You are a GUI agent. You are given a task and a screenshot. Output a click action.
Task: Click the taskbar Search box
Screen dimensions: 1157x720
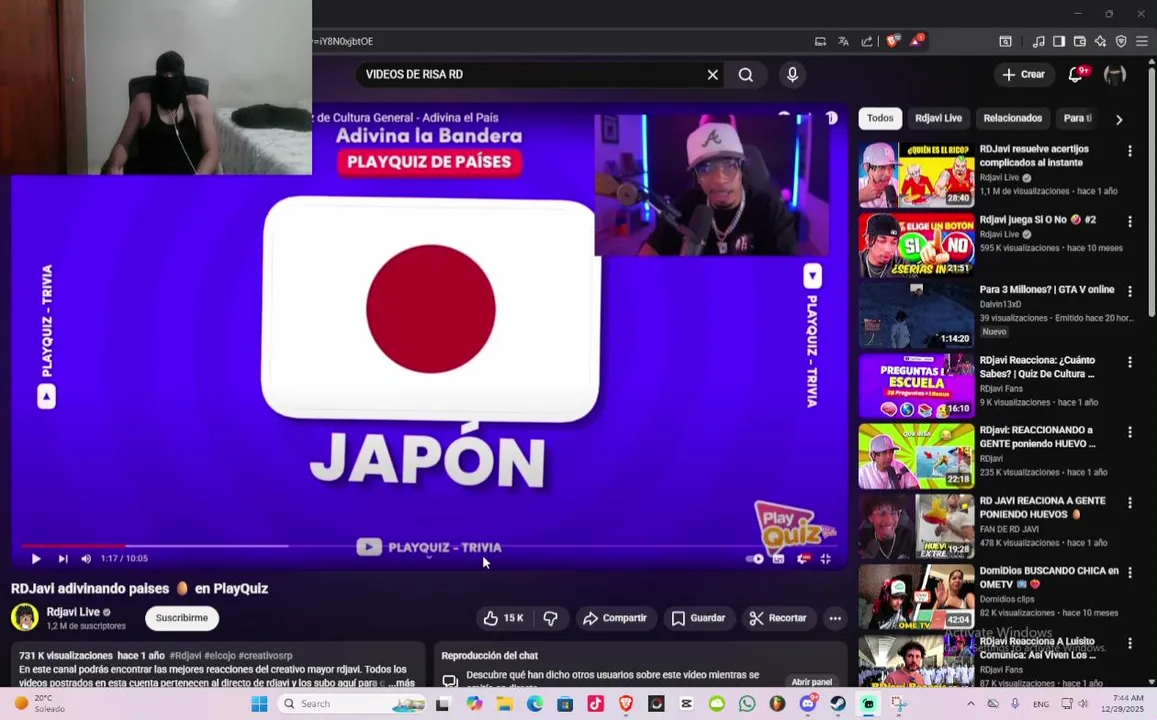[x=352, y=704]
